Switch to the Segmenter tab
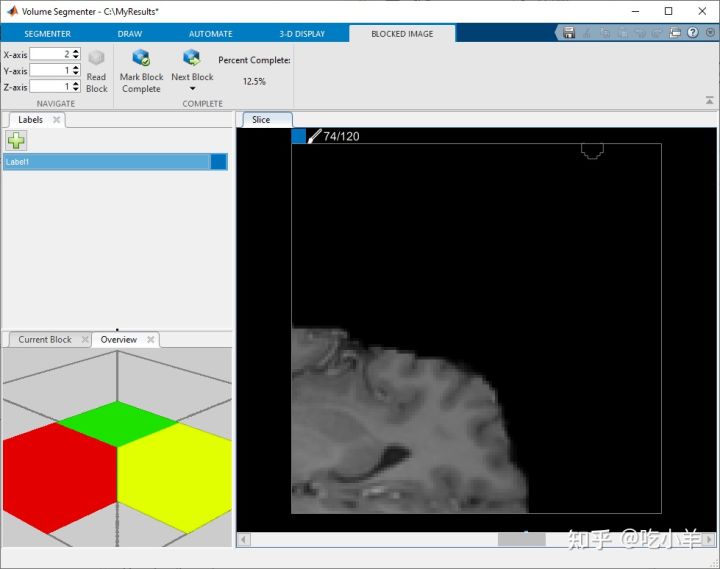The height and width of the screenshot is (569, 720). pyautogui.click(x=47, y=33)
